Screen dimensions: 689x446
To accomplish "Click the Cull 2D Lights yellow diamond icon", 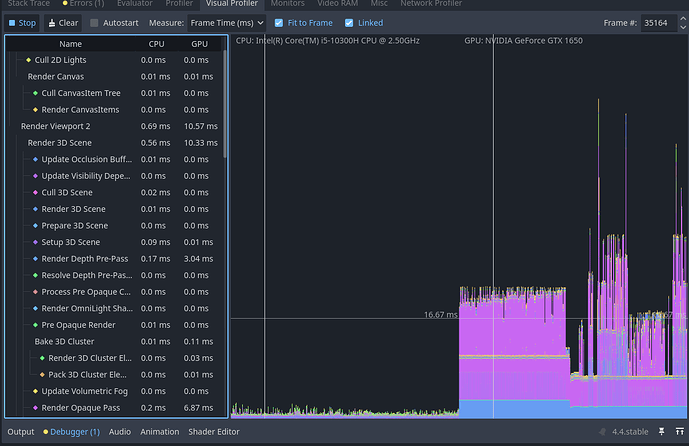I will pos(28,61).
